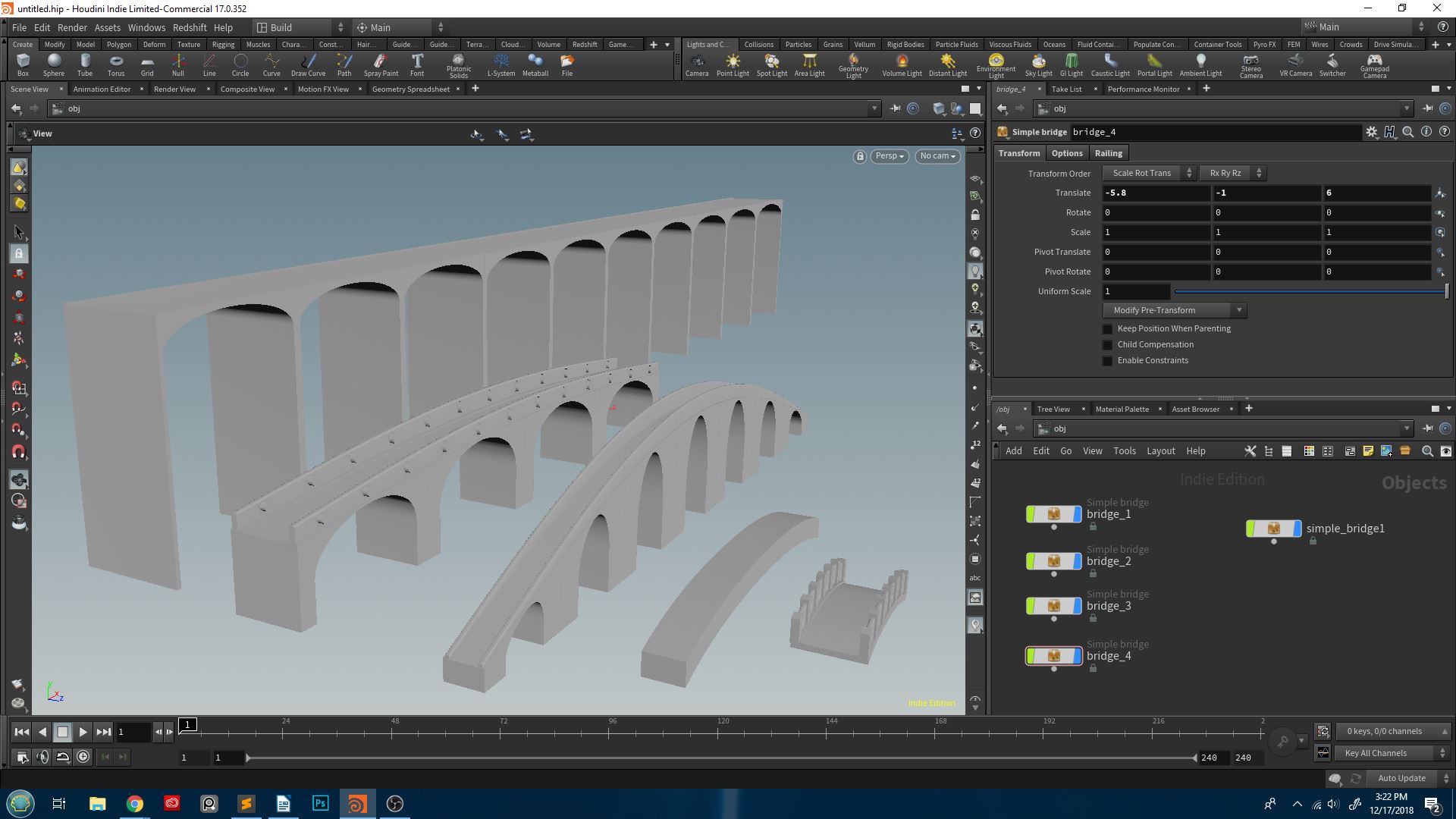Add a Camera from the shelf

697,65
